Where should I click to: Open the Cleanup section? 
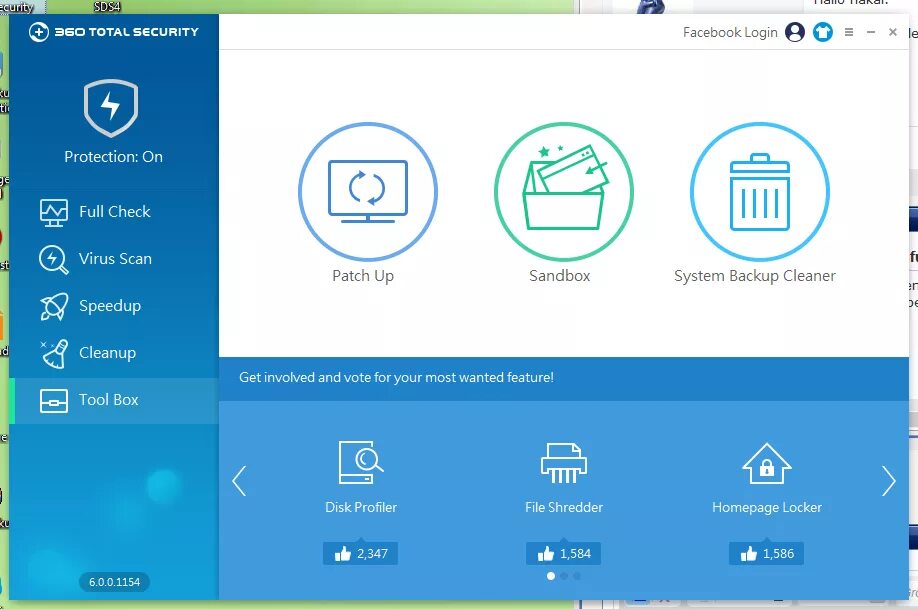pyautogui.click(x=114, y=353)
